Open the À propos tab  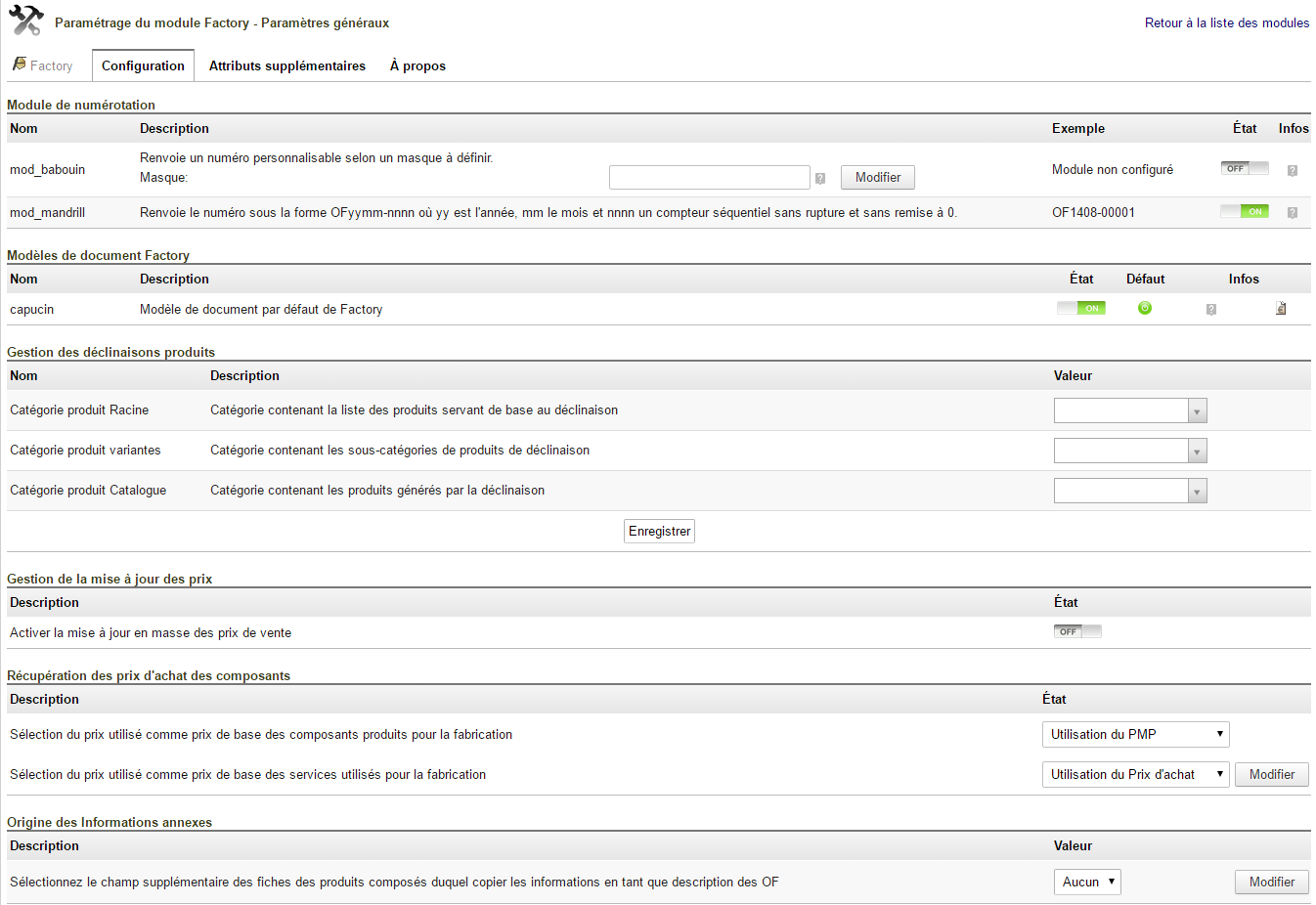tap(417, 65)
